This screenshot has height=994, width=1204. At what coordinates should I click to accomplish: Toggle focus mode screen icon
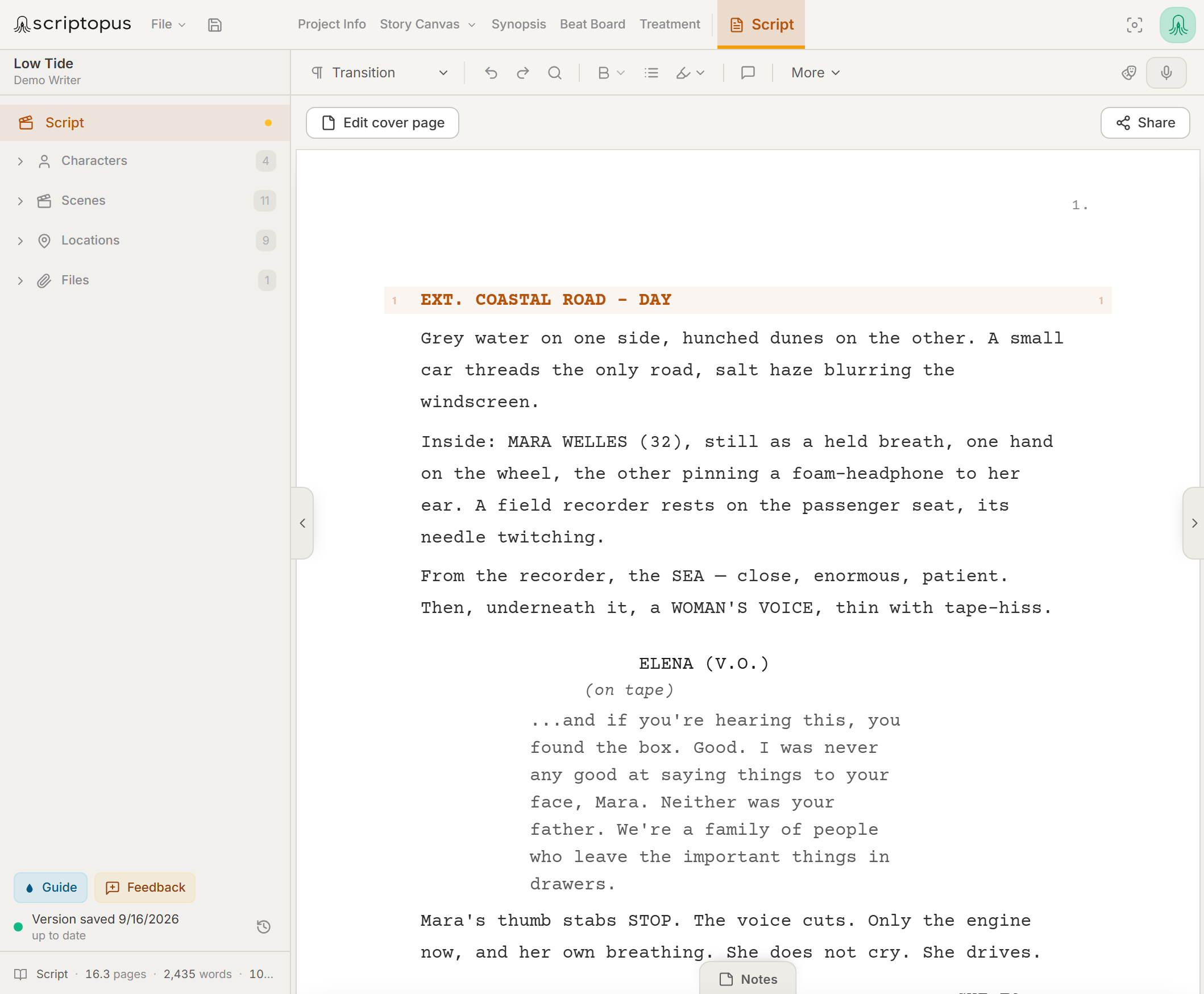pyautogui.click(x=1134, y=24)
